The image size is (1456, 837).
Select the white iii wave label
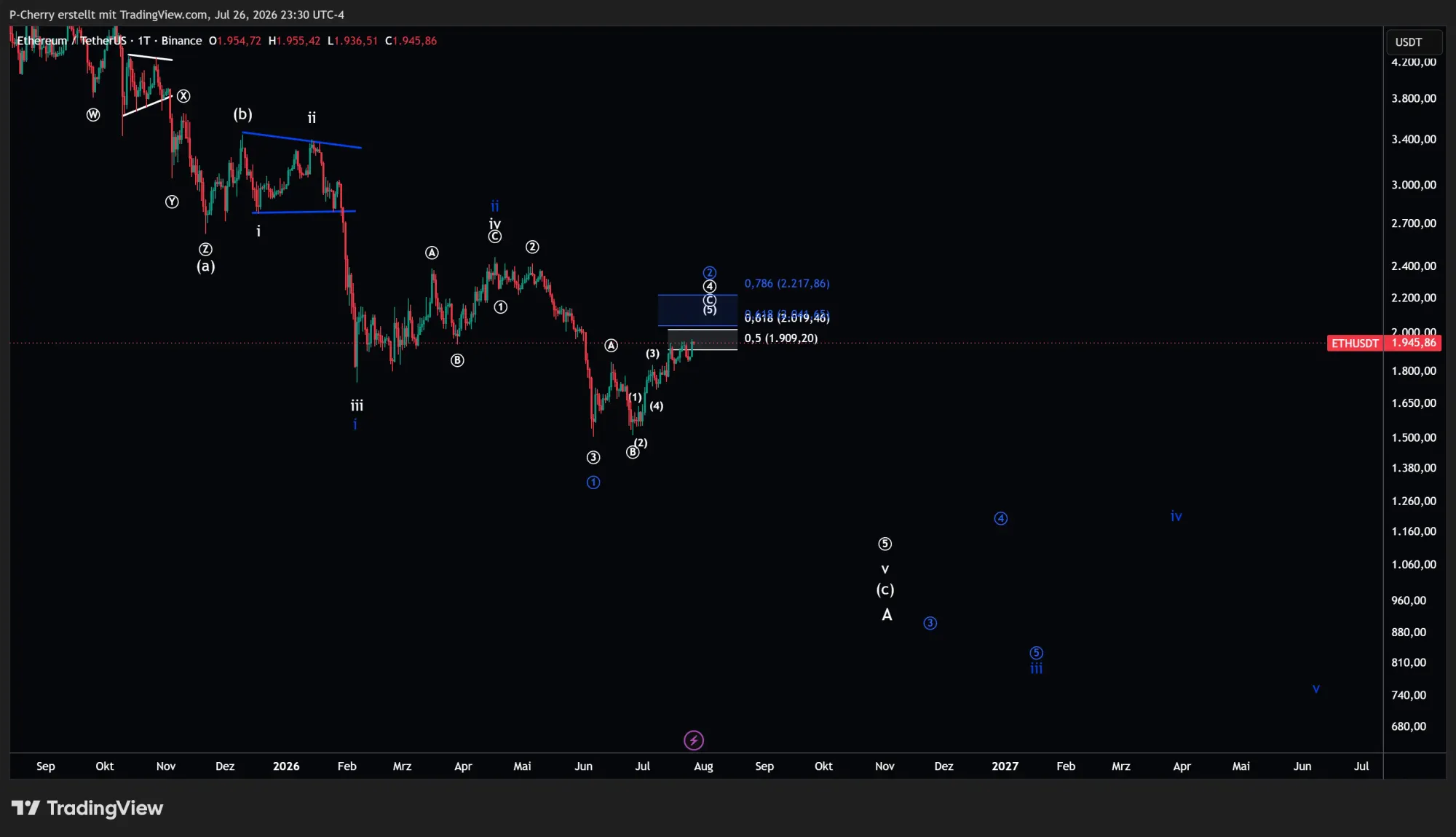pos(357,405)
